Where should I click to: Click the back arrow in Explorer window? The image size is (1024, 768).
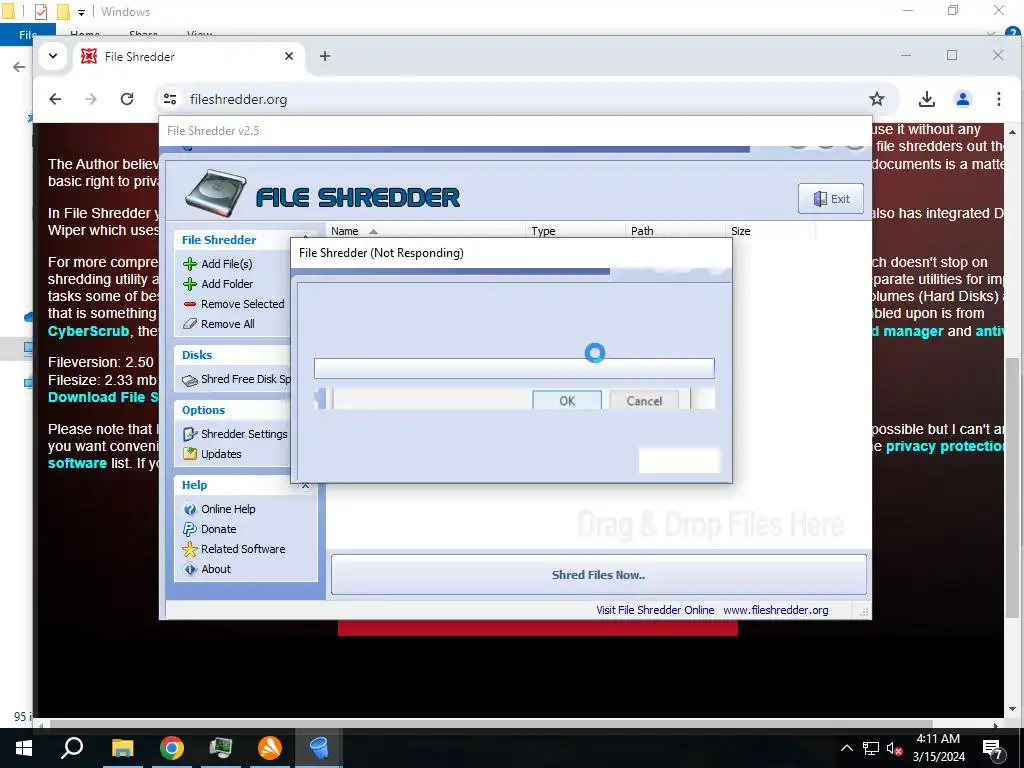pos(19,67)
